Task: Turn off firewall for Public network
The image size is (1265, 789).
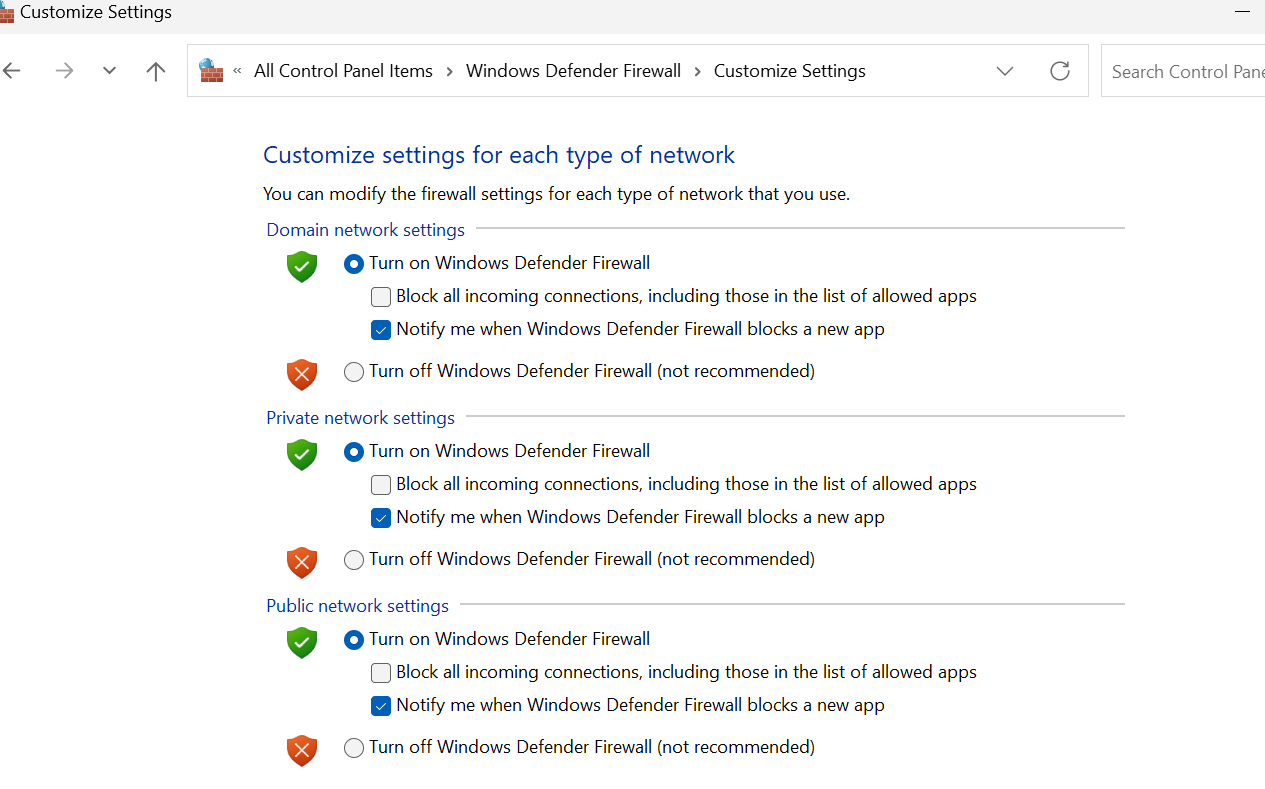Action: tap(354, 748)
